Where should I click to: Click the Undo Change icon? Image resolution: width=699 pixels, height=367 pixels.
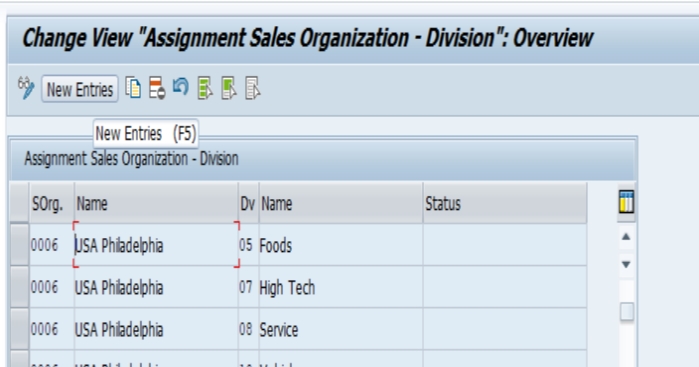click(181, 87)
